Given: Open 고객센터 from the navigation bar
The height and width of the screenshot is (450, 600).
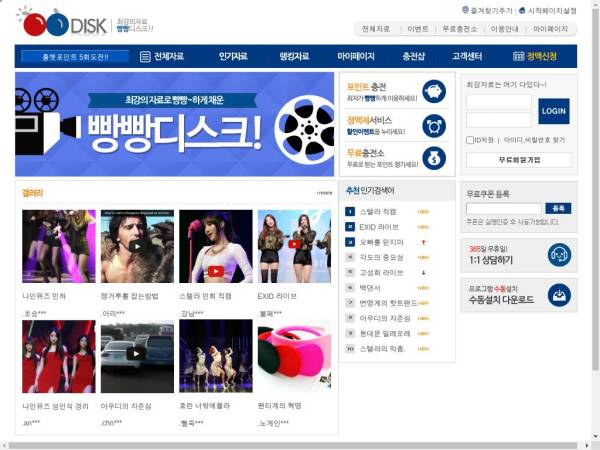Looking at the screenshot, I should tap(468, 57).
